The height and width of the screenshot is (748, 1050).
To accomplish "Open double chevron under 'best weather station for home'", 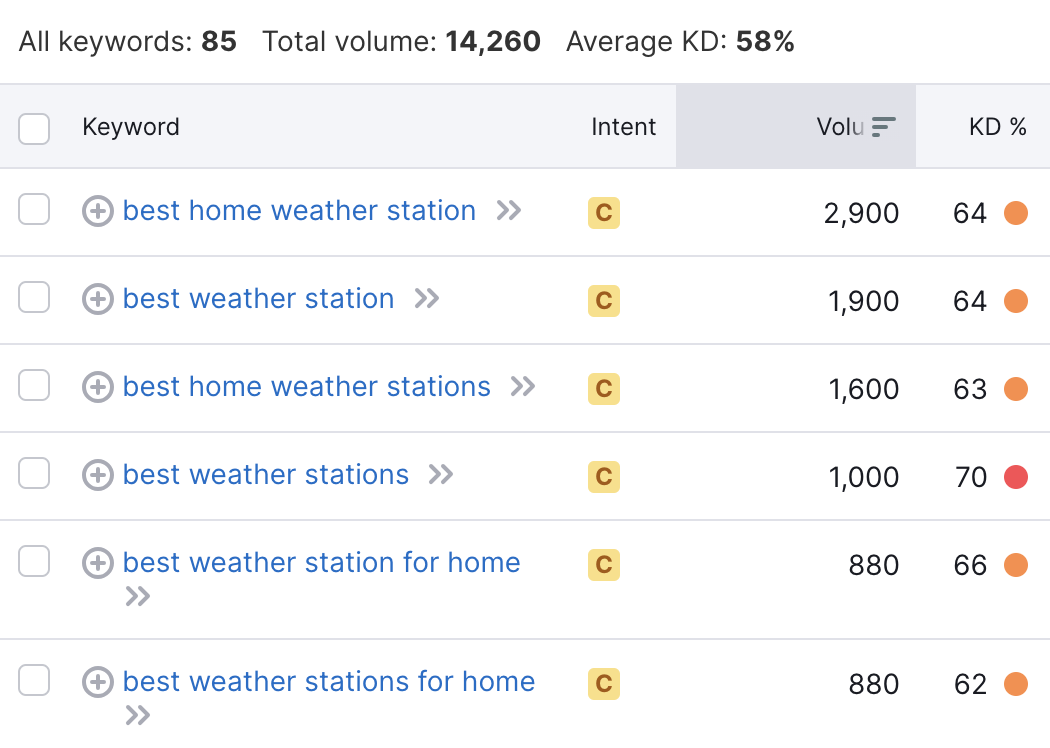I will pyautogui.click(x=138, y=596).
